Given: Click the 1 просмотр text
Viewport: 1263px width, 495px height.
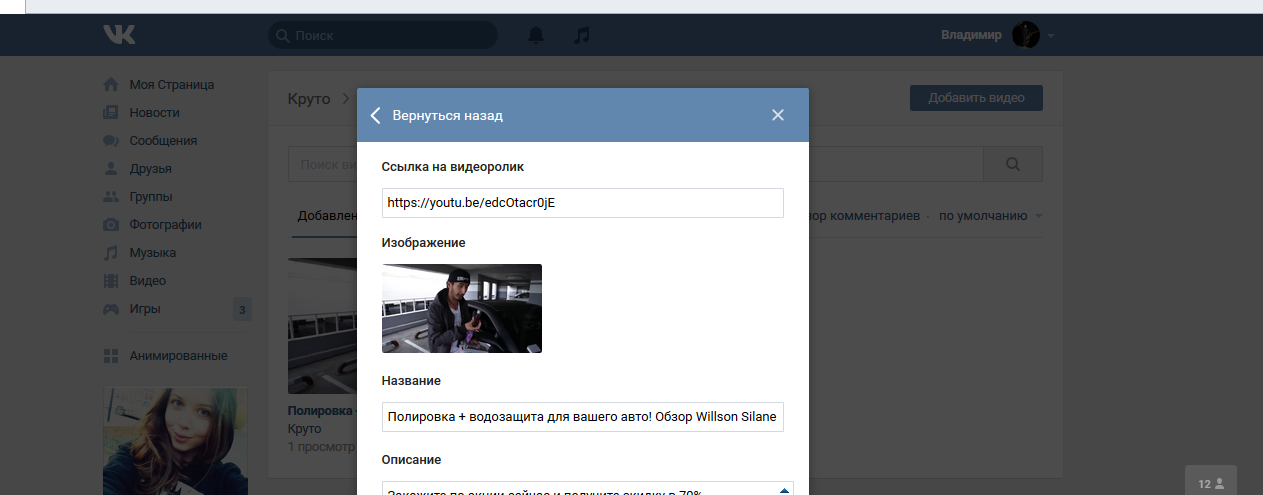Looking at the screenshot, I should 321,446.
